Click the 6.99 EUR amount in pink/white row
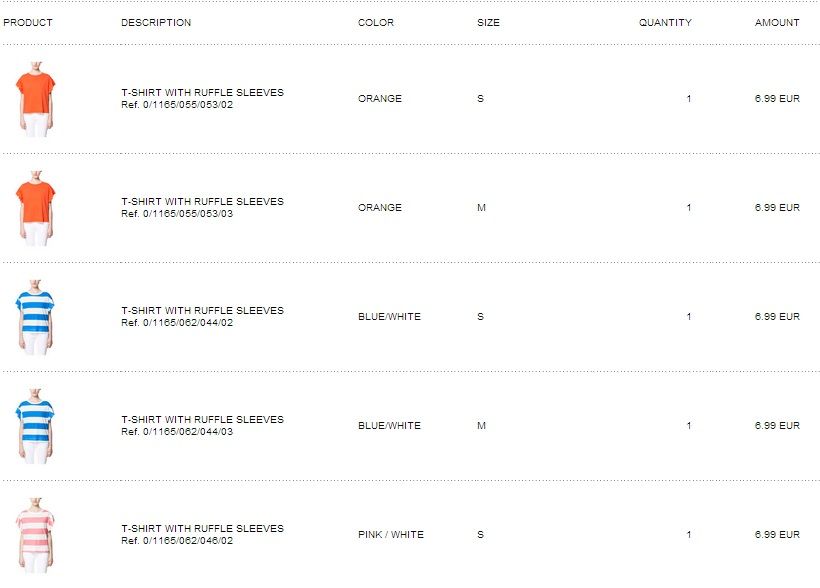Image resolution: width=820 pixels, height=588 pixels. pos(777,534)
